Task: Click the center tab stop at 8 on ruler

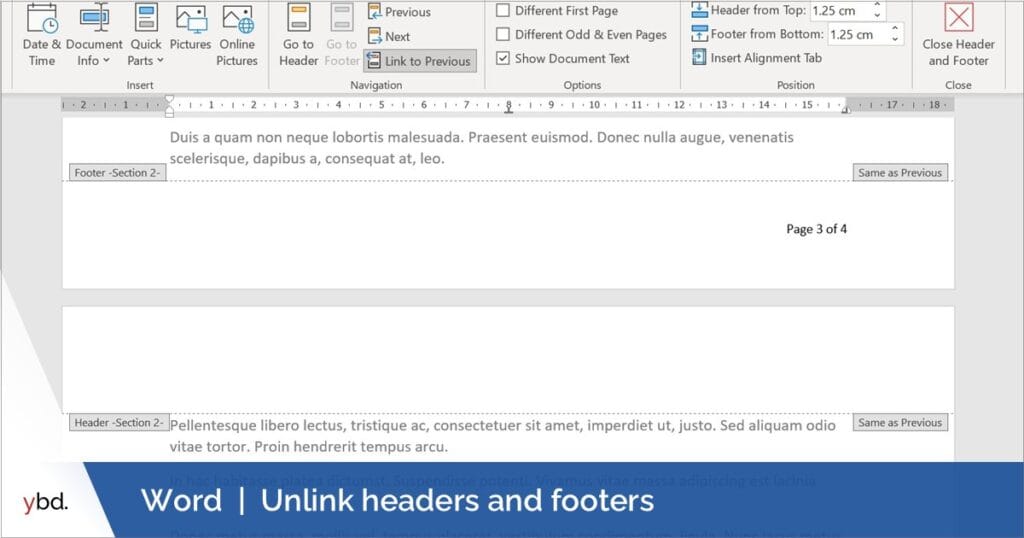Action: pyautogui.click(x=509, y=109)
